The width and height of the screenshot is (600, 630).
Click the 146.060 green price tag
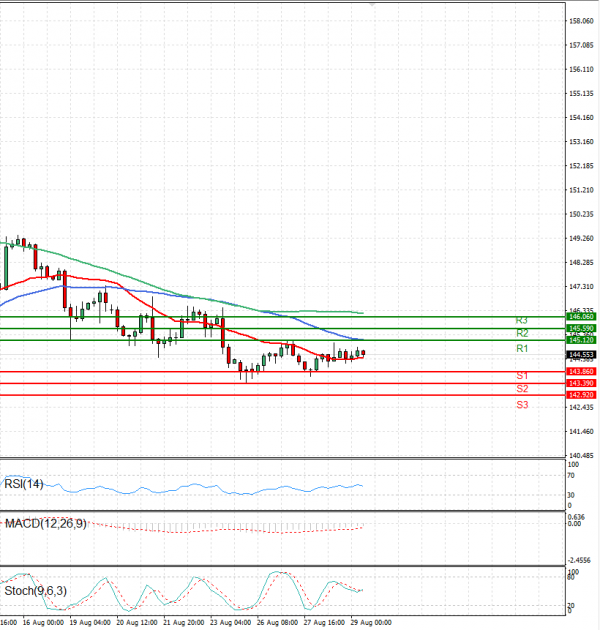coord(581,316)
